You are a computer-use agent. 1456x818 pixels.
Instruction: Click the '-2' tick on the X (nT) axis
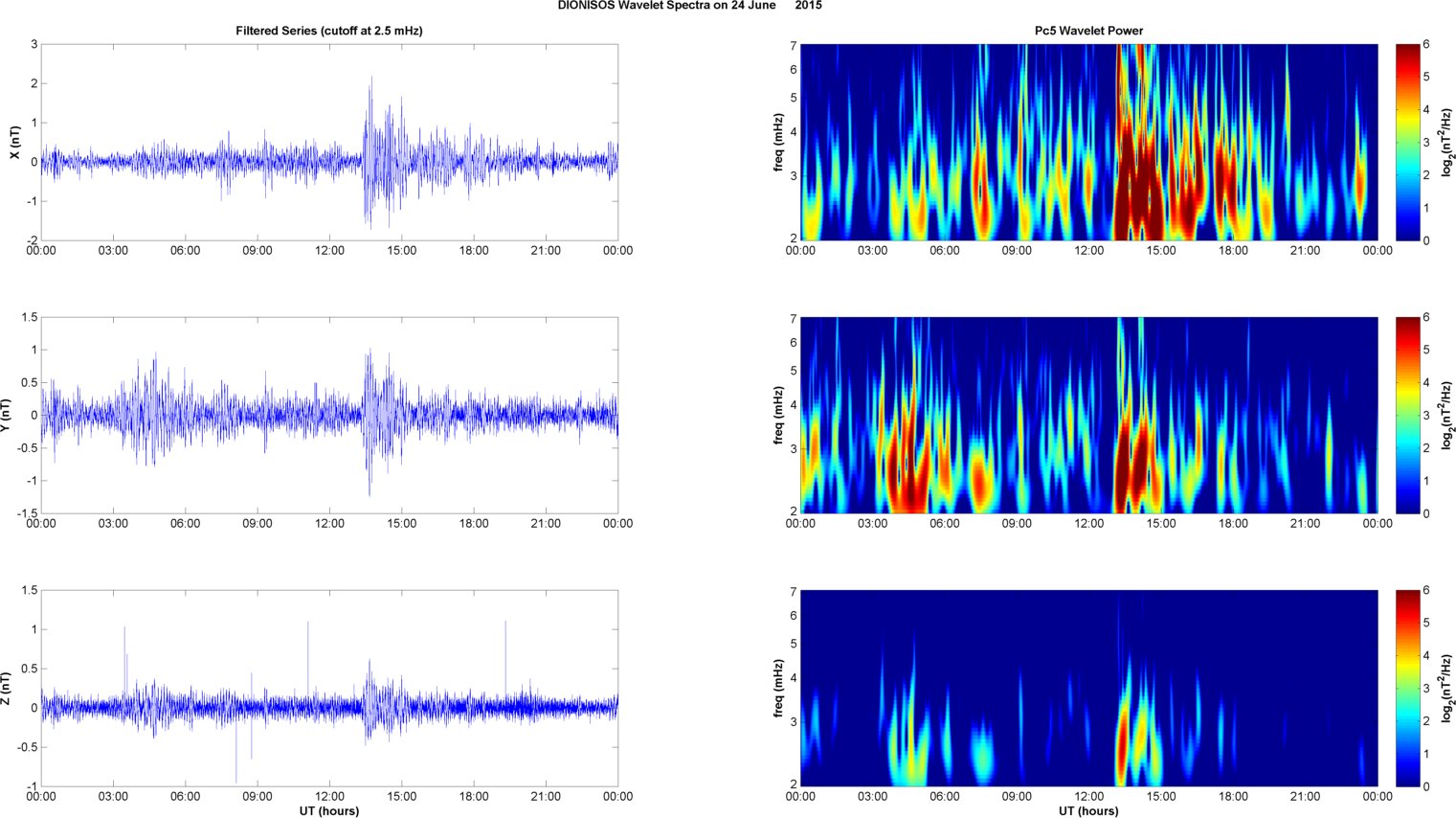32,240
